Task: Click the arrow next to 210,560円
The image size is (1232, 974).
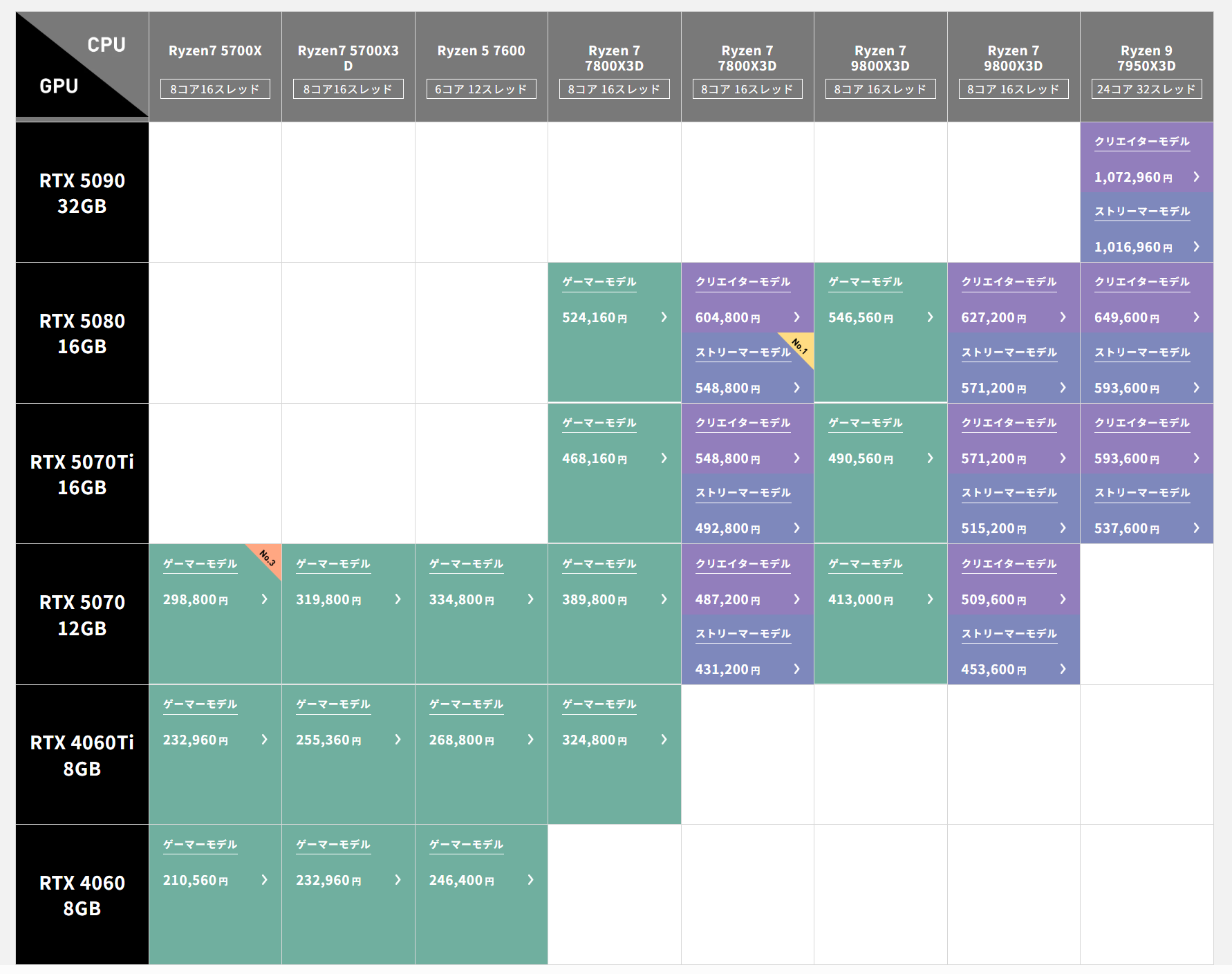Action: tap(264, 880)
